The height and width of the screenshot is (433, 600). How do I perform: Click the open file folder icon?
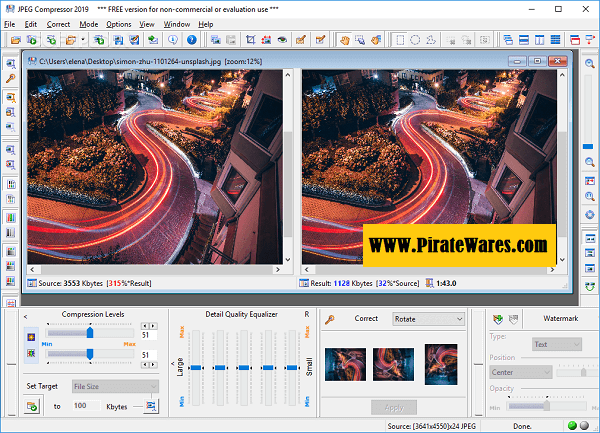click(16, 40)
